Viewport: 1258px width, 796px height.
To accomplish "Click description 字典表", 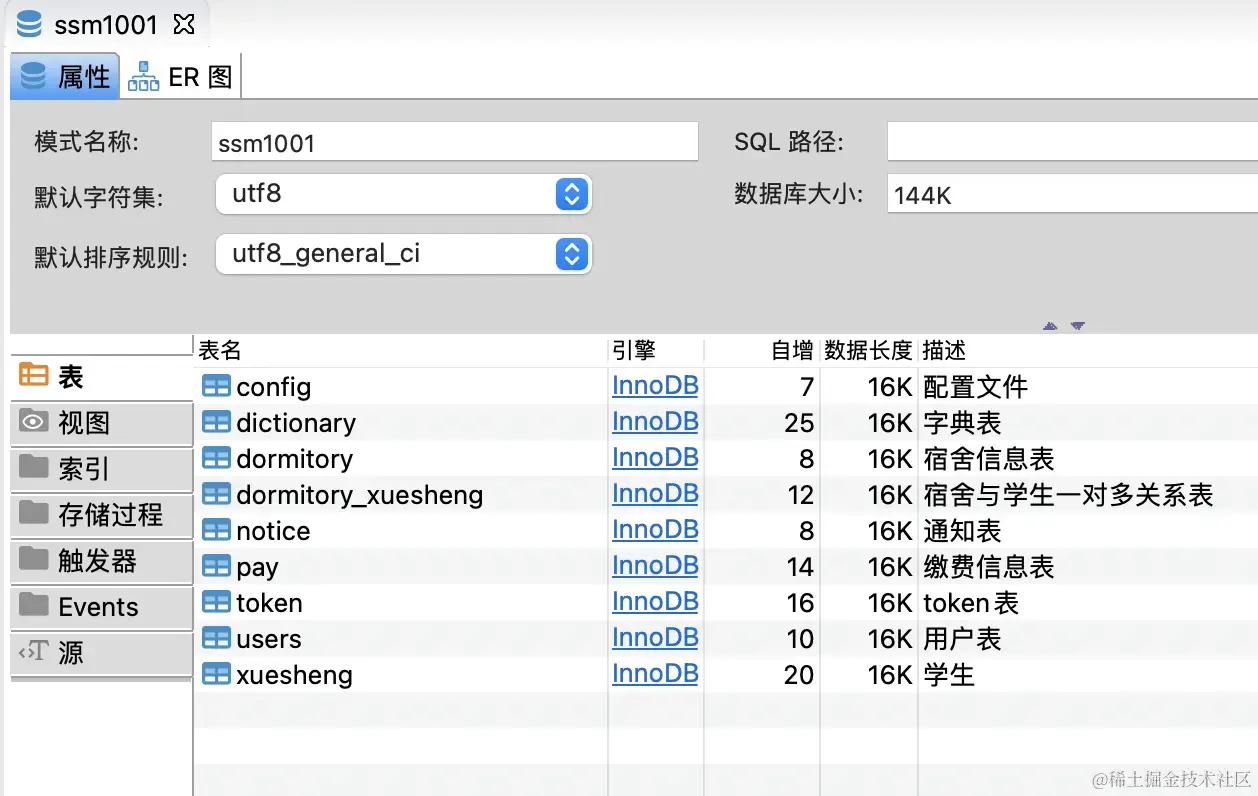I will tap(962, 423).
